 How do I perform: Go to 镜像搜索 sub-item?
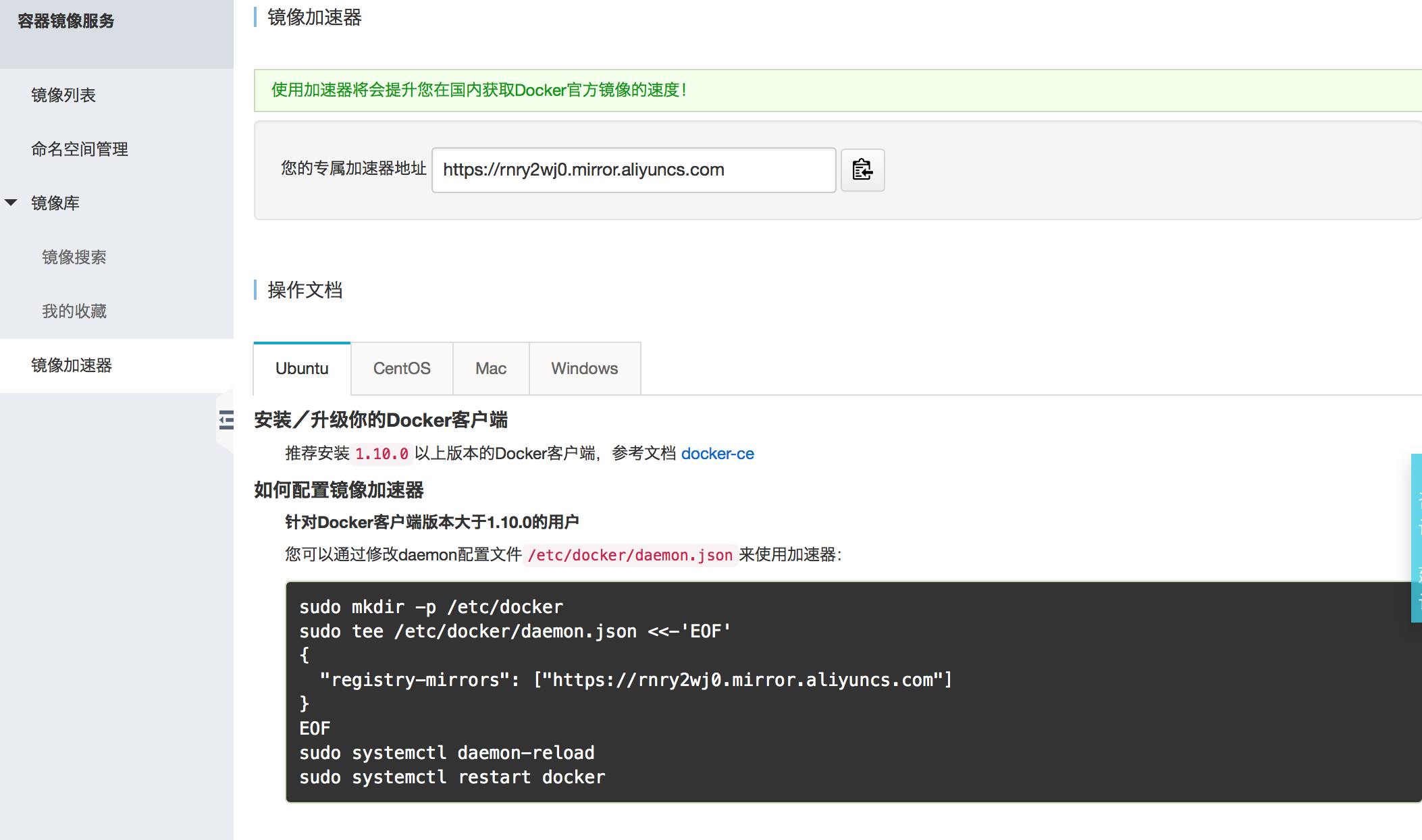[74, 257]
